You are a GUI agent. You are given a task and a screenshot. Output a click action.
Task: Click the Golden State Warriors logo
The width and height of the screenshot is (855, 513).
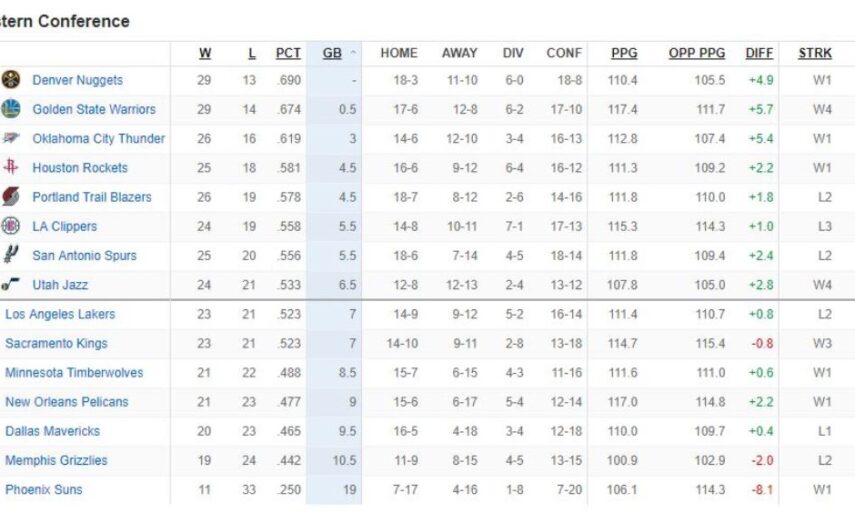coord(11,109)
